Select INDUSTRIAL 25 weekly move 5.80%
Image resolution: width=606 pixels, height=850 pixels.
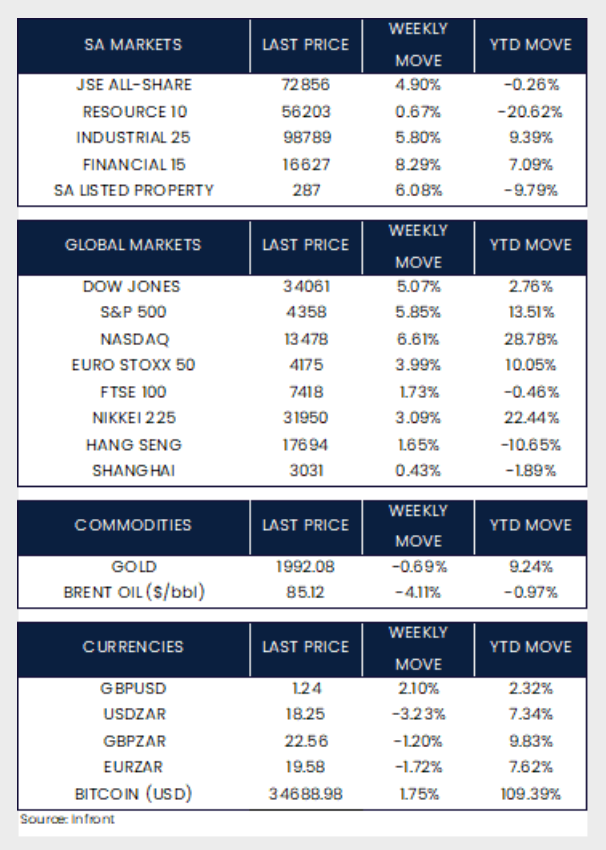(417, 138)
